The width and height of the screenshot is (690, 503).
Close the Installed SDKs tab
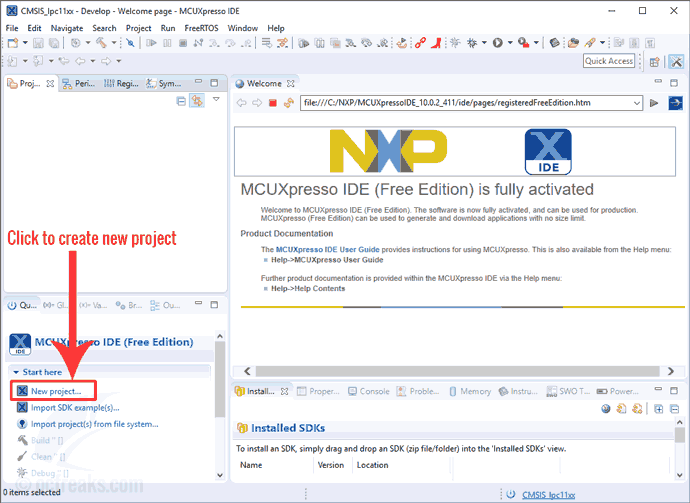click(x=285, y=391)
